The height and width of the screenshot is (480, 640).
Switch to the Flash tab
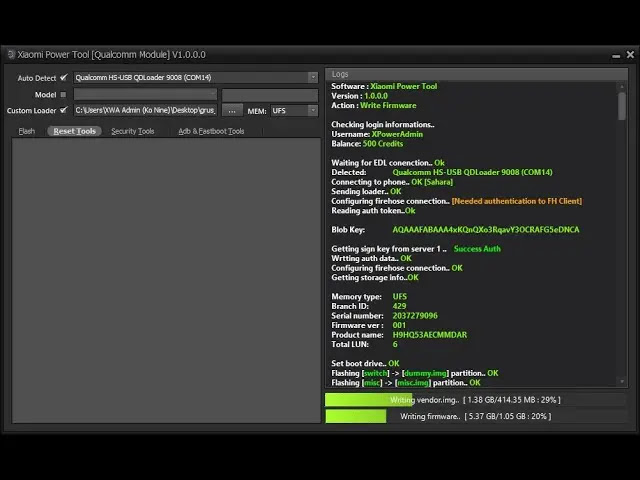[x=27, y=131]
